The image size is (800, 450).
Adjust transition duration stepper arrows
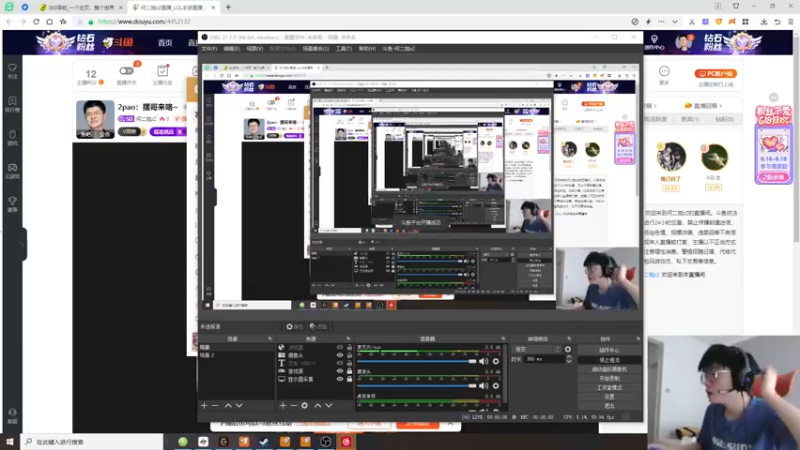pos(569,359)
